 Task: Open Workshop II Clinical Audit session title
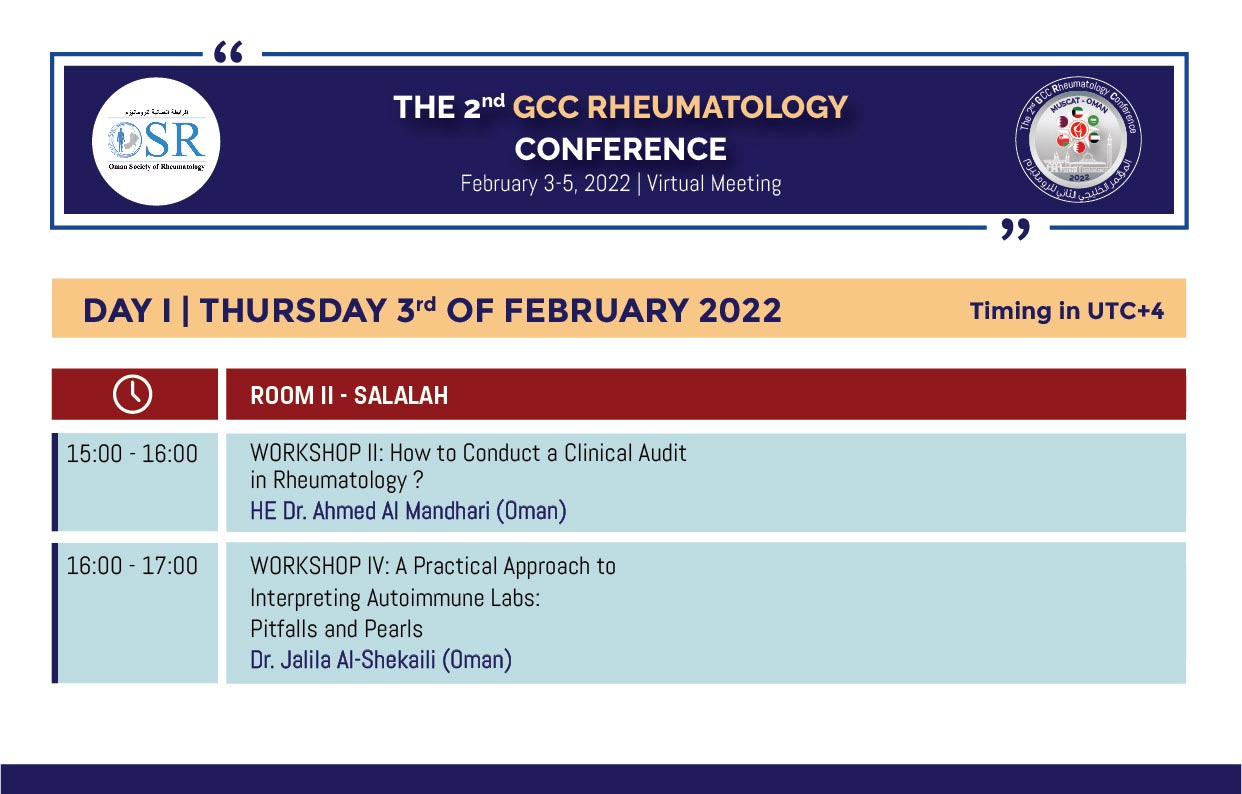pos(468,466)
